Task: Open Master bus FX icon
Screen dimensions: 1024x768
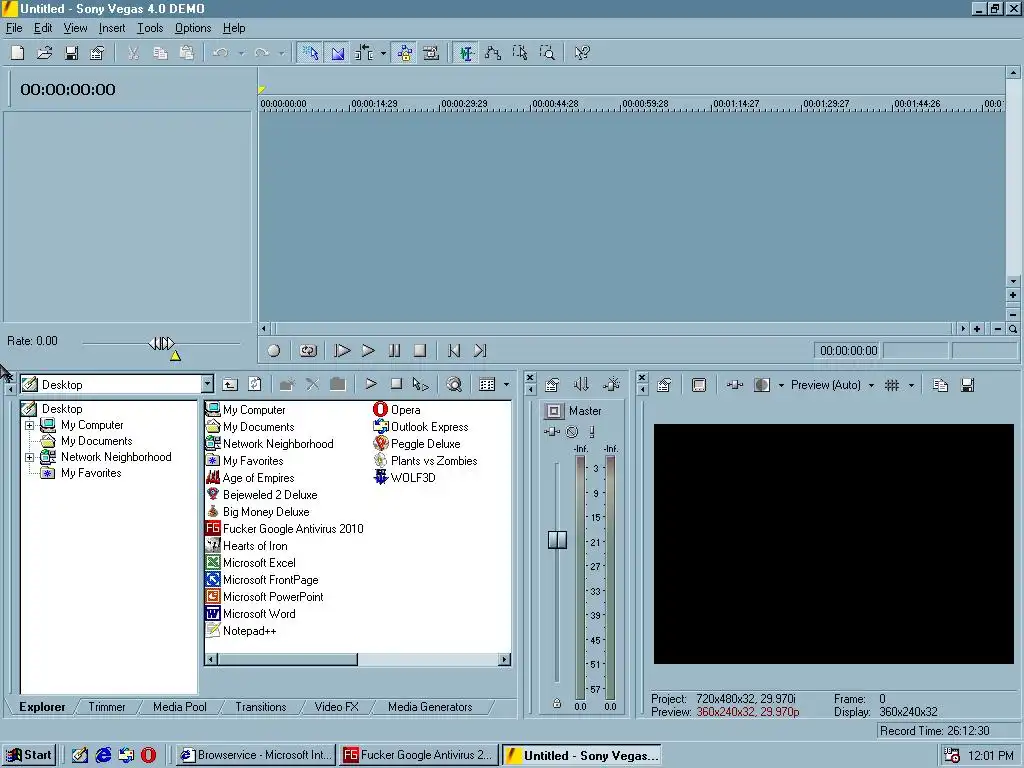Action: [x=552, y=431]
